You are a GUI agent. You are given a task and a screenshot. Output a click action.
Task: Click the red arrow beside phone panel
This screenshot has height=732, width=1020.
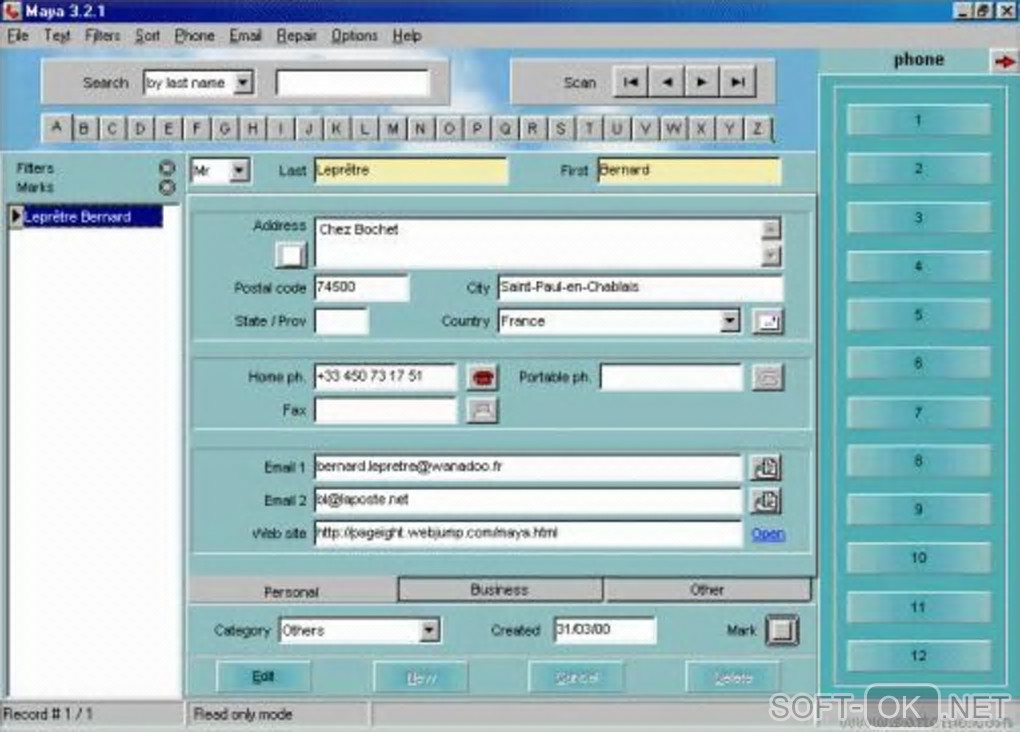point(1004,61)
